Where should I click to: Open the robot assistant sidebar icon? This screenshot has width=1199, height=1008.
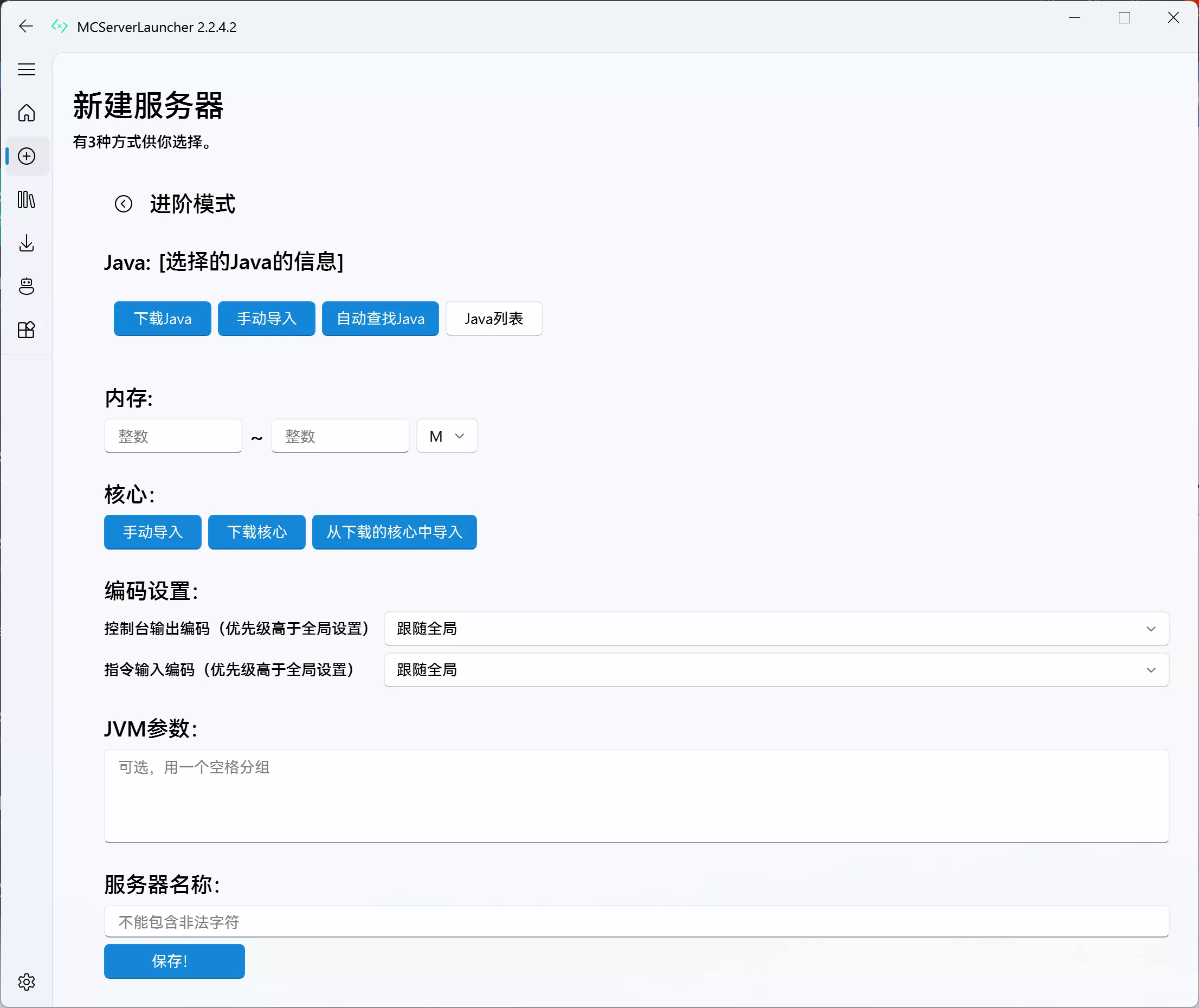pyautogui.click(x=26, y=286)
